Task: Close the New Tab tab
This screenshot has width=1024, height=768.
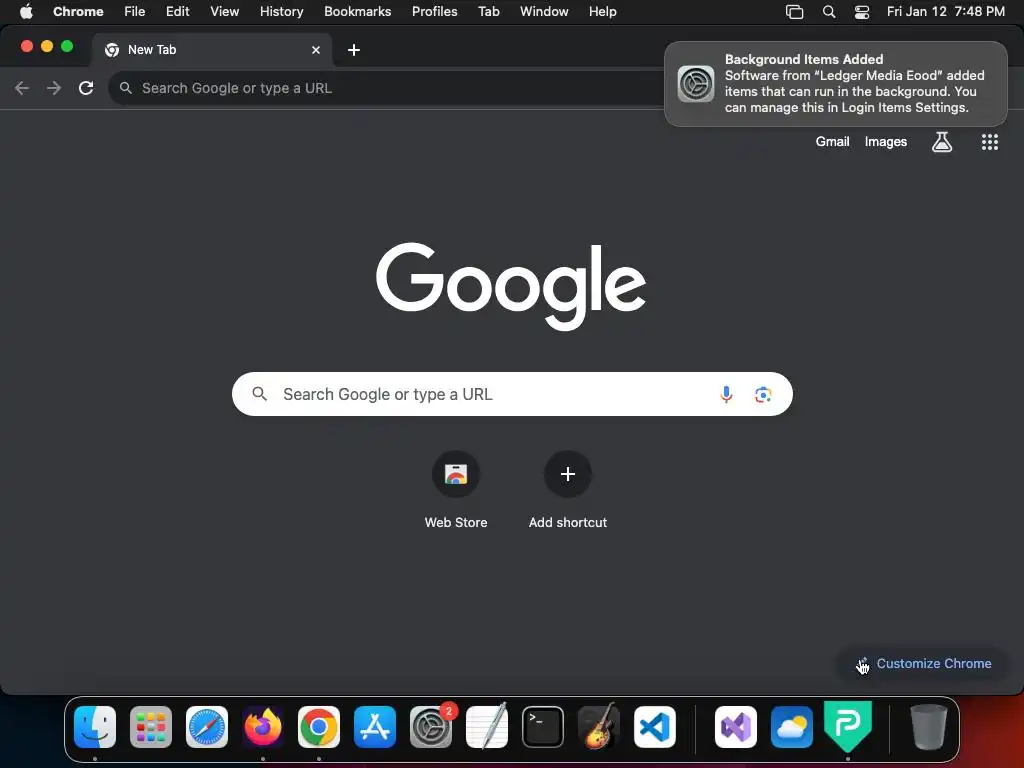Action: click(316, 50)
